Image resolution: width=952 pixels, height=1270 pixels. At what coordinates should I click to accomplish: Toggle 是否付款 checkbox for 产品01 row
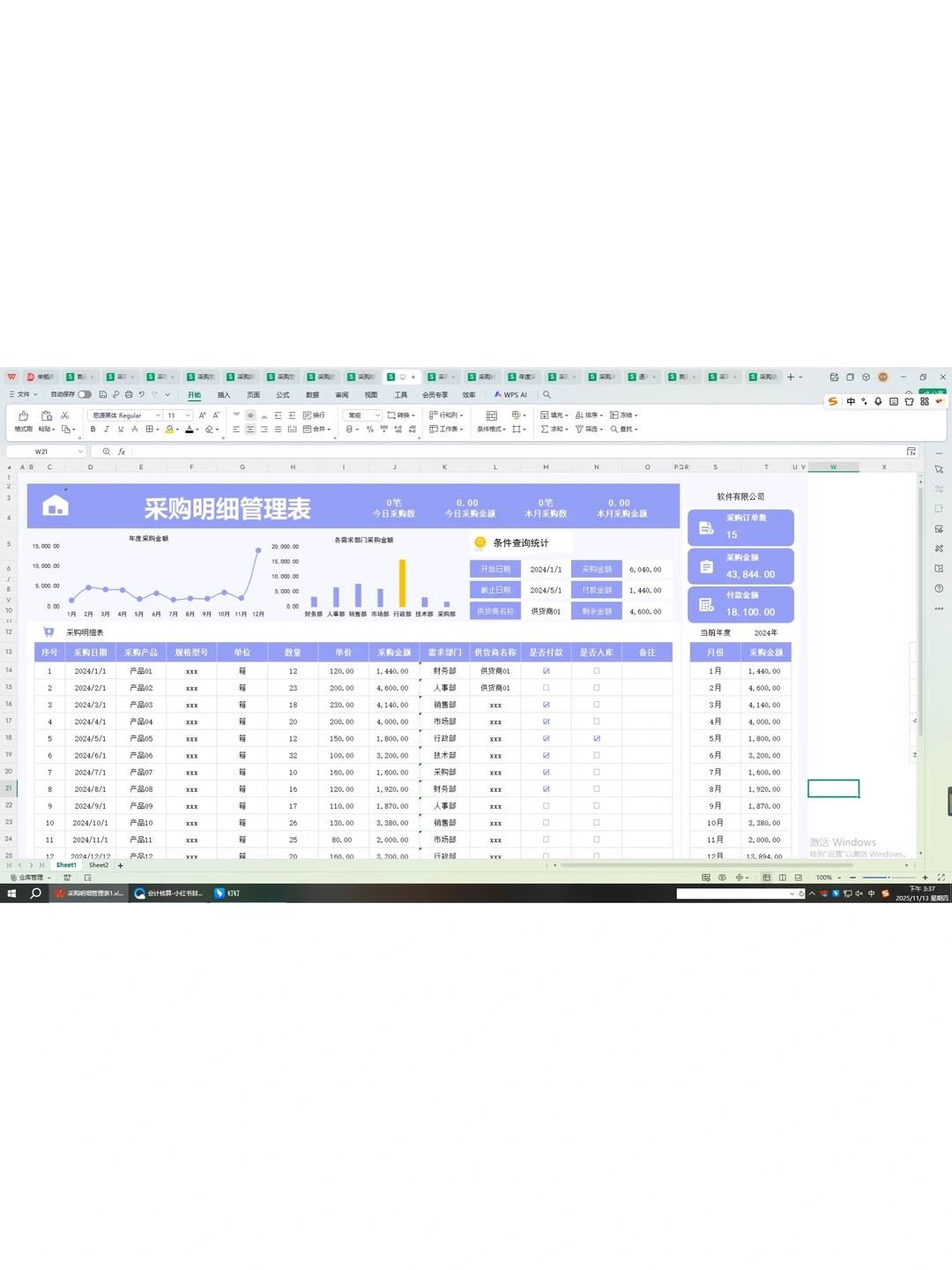pos(547,671)
